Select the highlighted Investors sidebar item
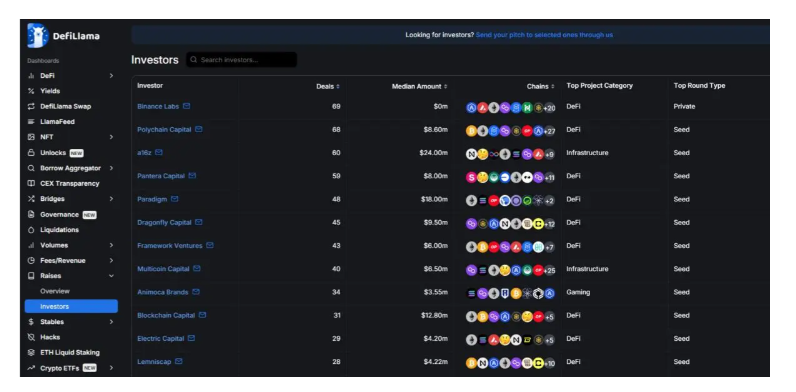The width and height of the screenshot is (796, 392). coord(71,306)
